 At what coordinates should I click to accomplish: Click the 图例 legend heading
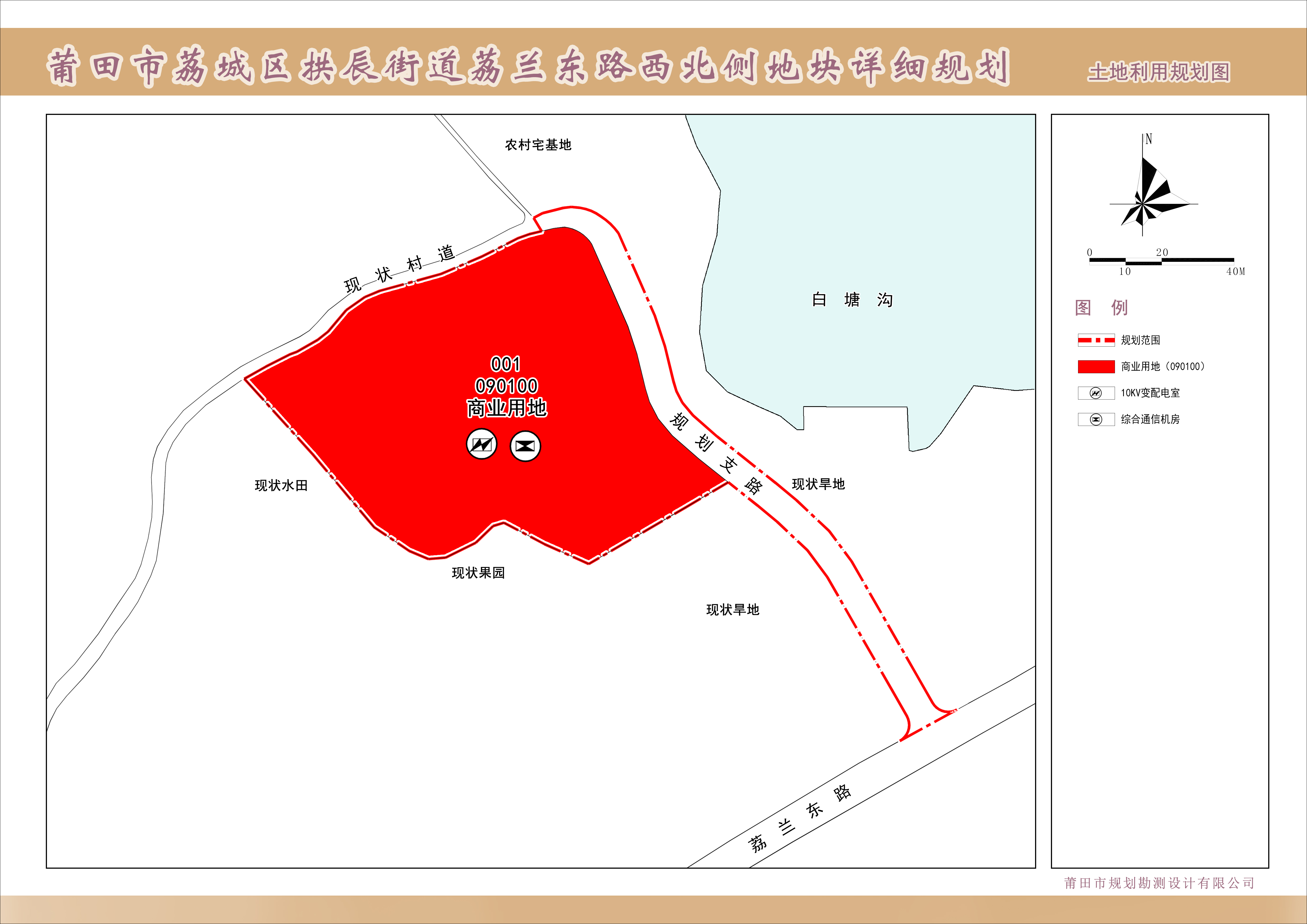(1101, 308)
